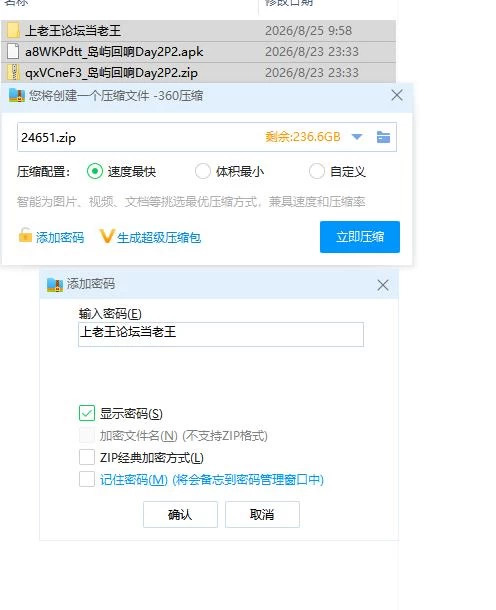Click file name a8WKPdtt_岛屿回响Day2P2.apk
496x610 pixels.
click(114, 52)
